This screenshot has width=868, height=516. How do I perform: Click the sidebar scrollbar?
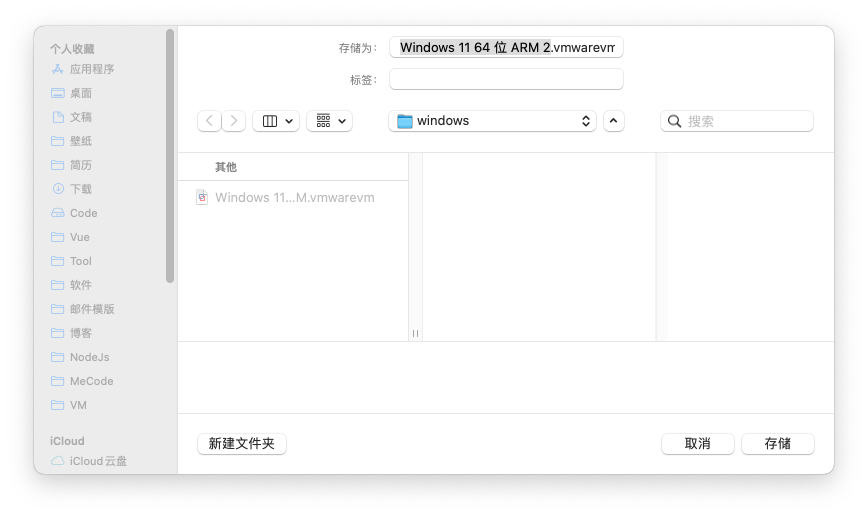click(x=170, y=156)
